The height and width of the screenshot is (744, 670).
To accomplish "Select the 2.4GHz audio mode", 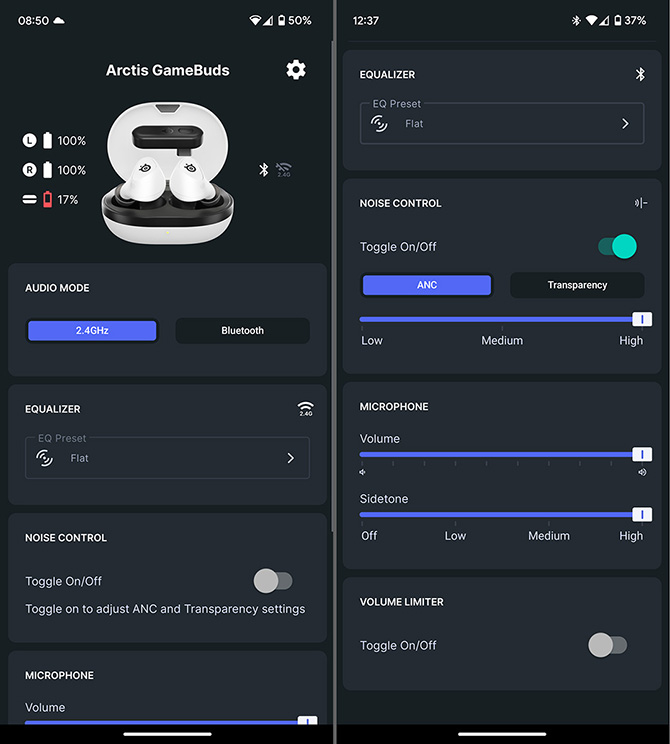I will (92, 330).
